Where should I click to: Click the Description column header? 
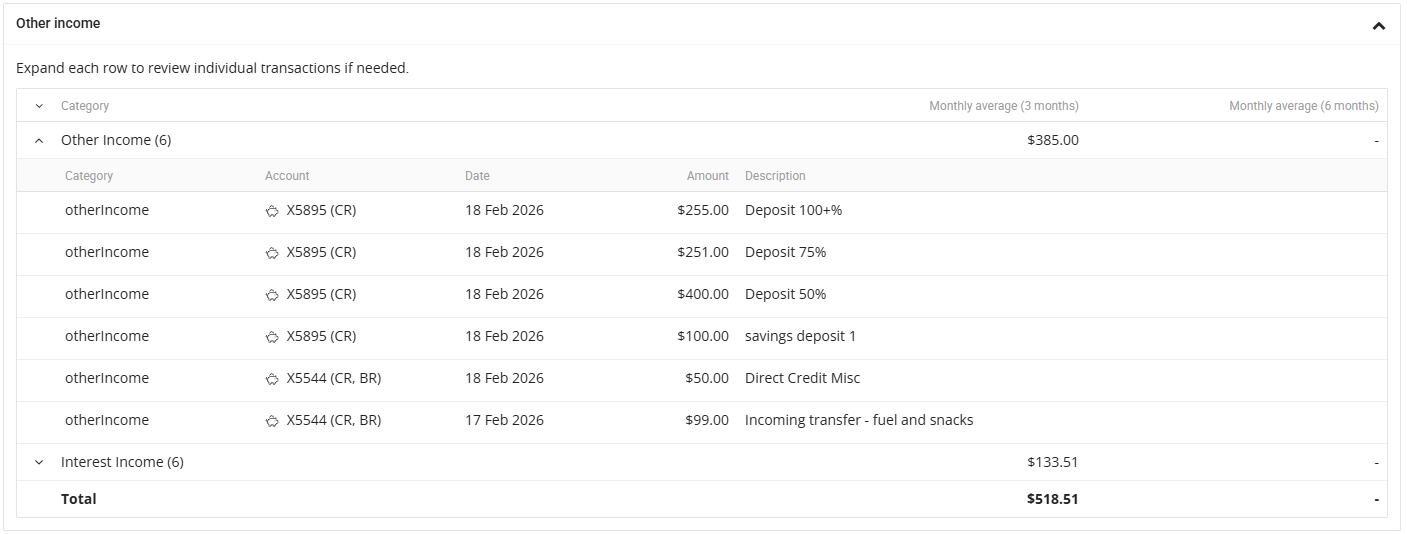coord(775,176)
